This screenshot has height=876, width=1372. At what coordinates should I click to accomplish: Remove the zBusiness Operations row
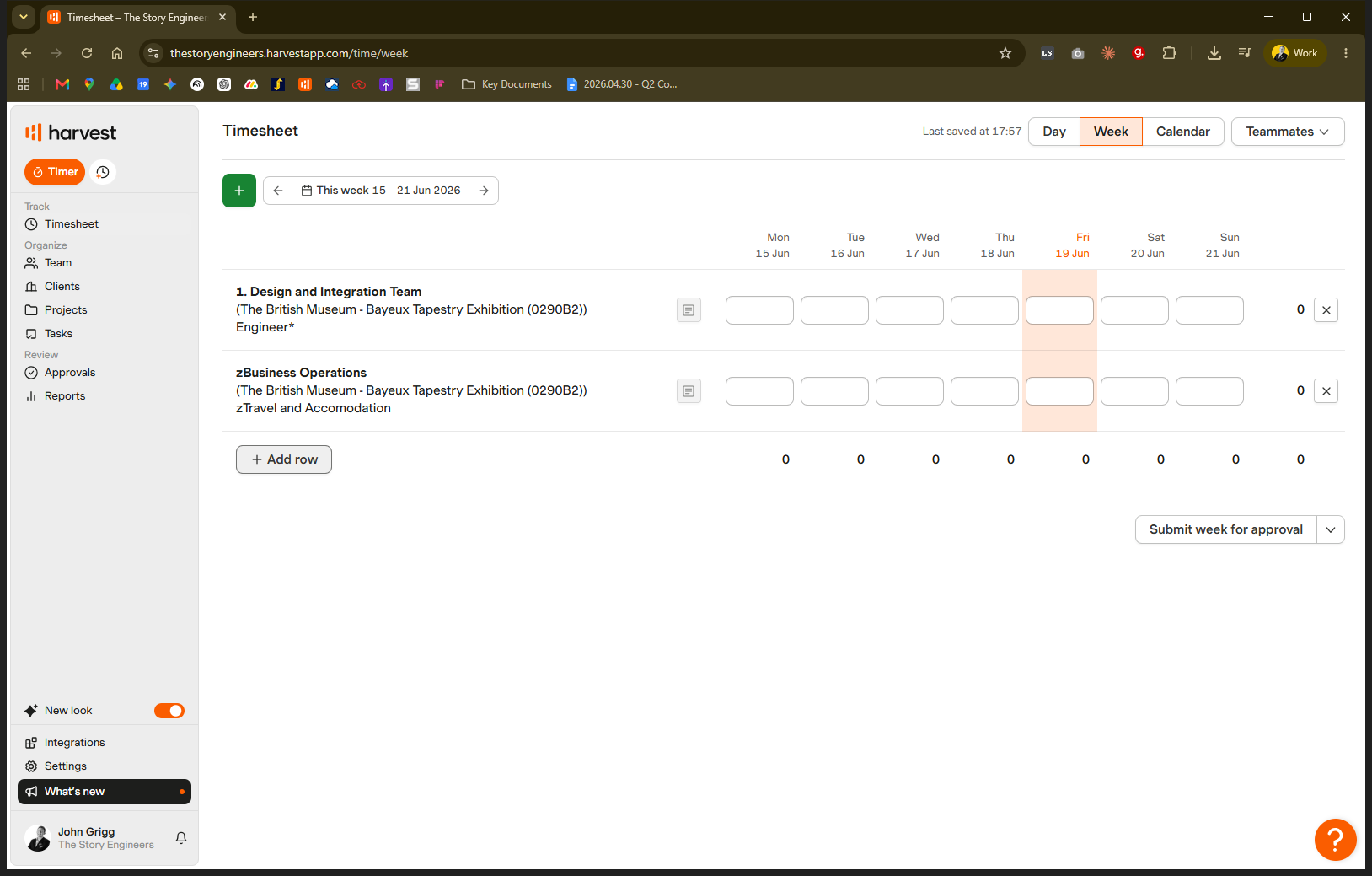pos(1326,391)
